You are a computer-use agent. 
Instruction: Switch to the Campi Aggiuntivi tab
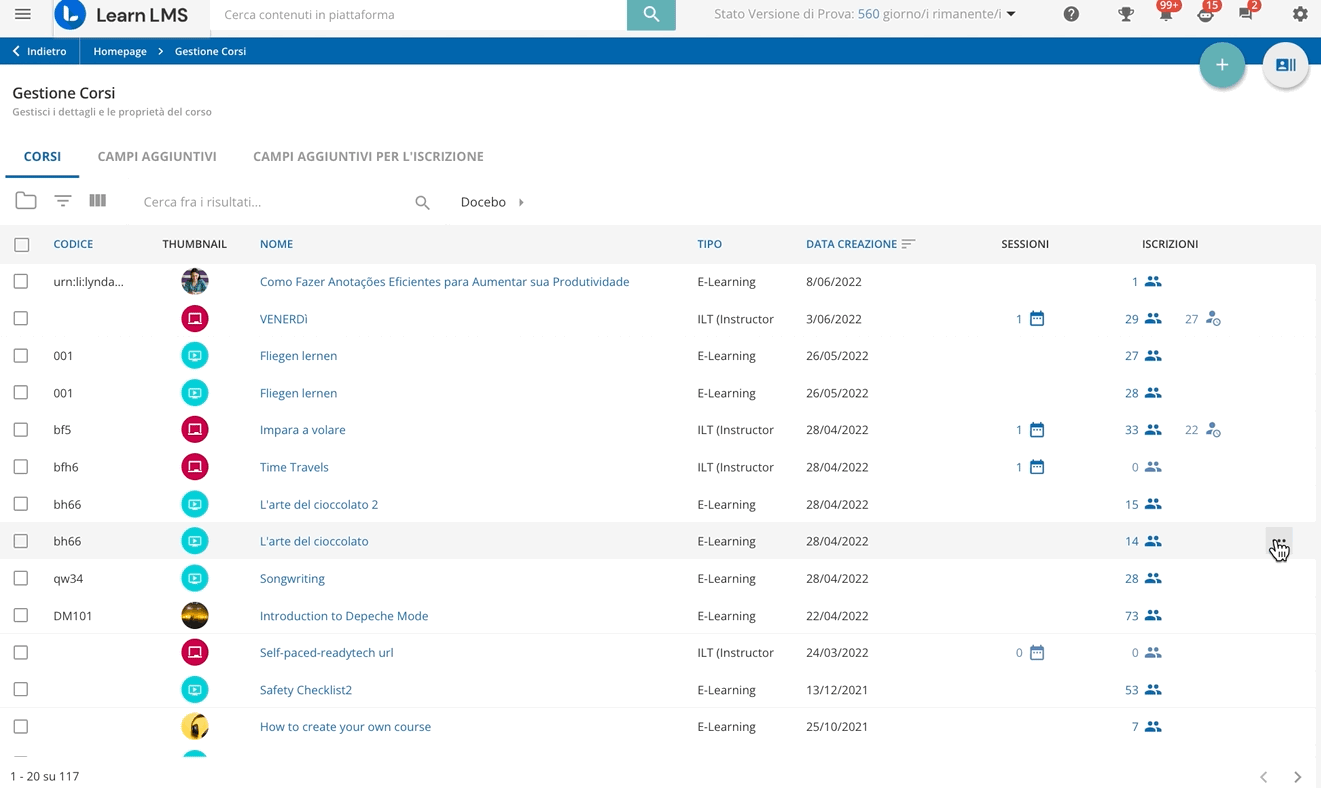(156, 156)
